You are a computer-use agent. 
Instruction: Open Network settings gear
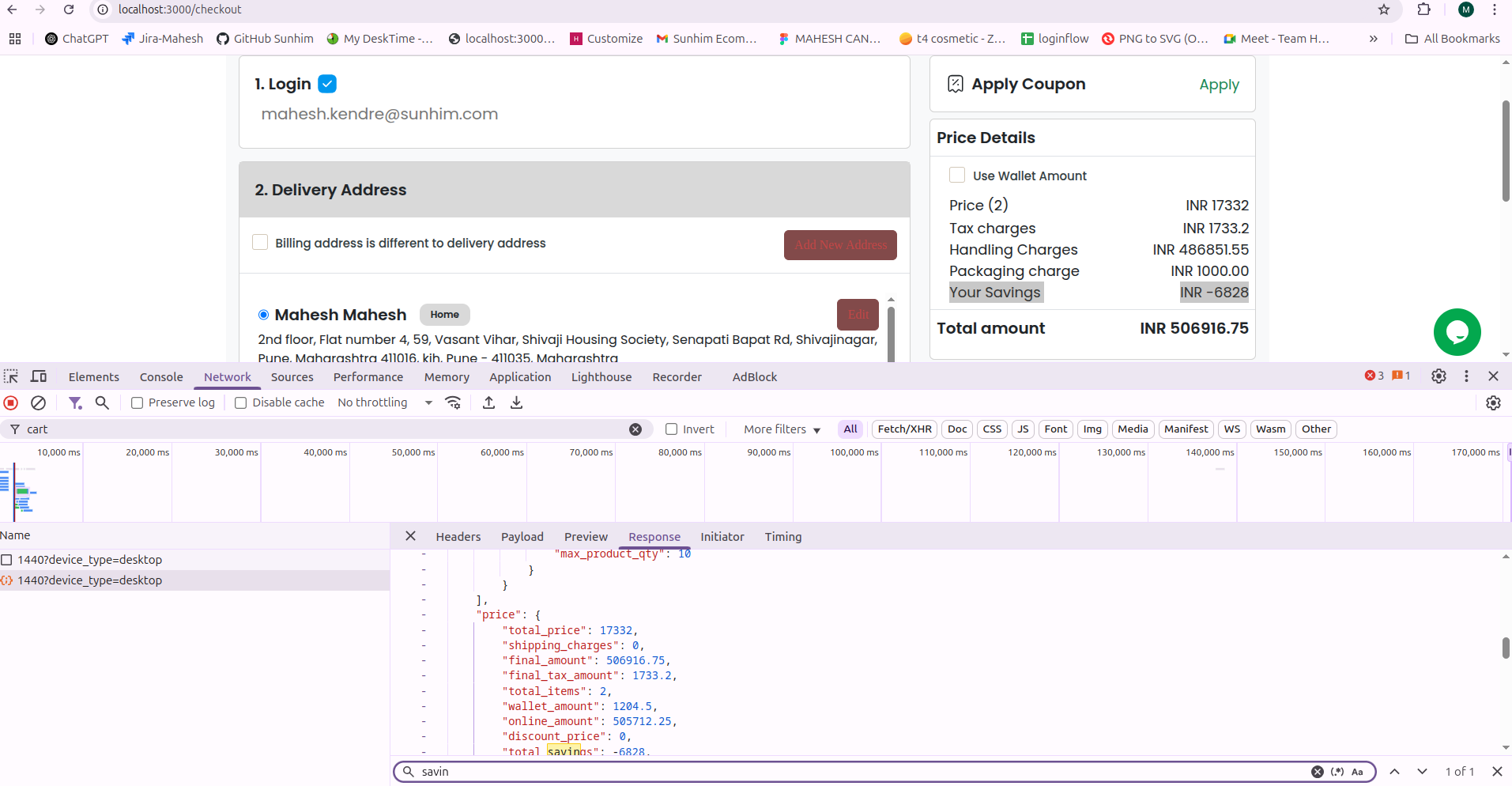pos(1493,402)
